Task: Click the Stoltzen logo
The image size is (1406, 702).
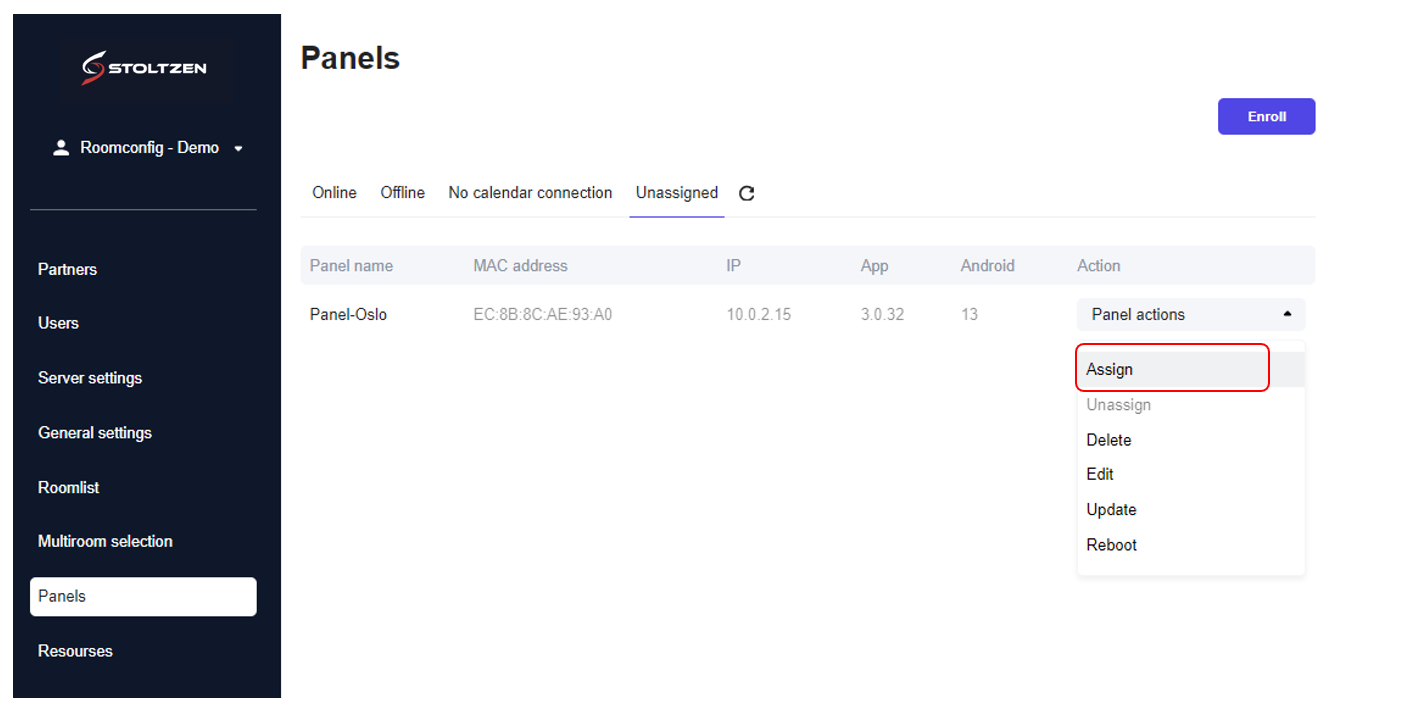Action: coord(144,68)
